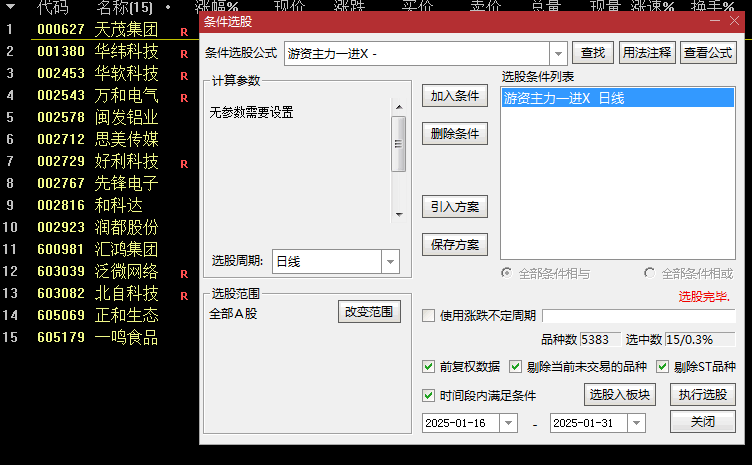The width and height of the screenshot is (752, 465).
Task: Select stock row 002767 先锋电子
Action: click(x=98, y=184)
